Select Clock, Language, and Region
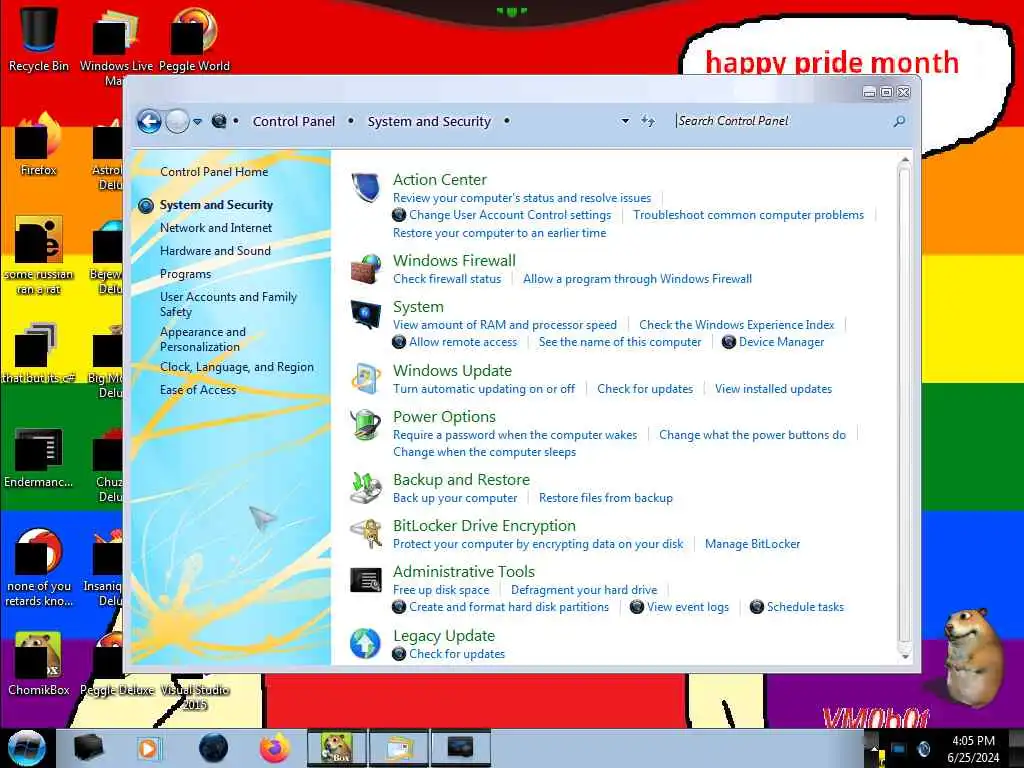 (x=237, y=367)
